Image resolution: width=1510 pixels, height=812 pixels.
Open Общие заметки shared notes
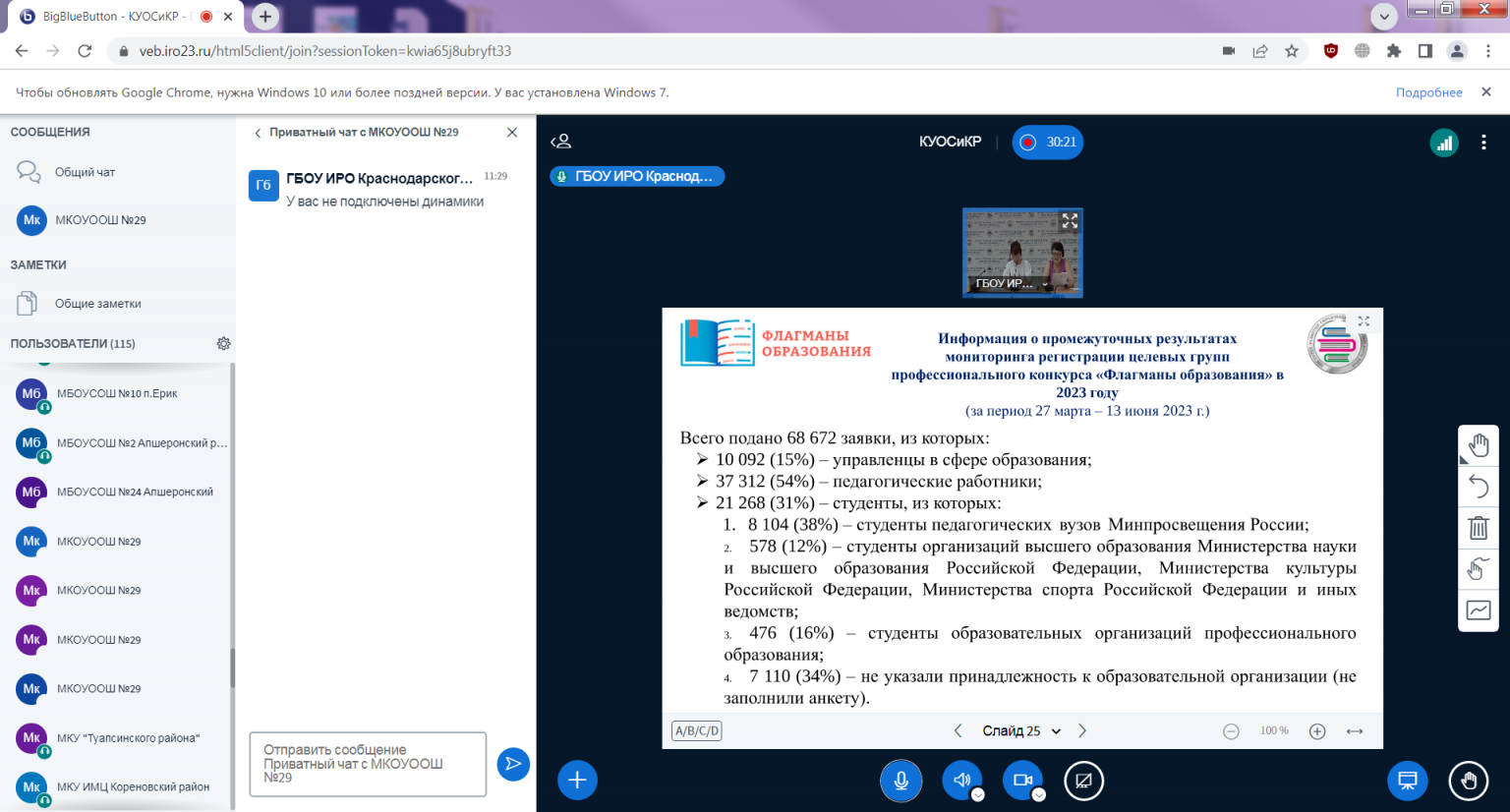97,304
